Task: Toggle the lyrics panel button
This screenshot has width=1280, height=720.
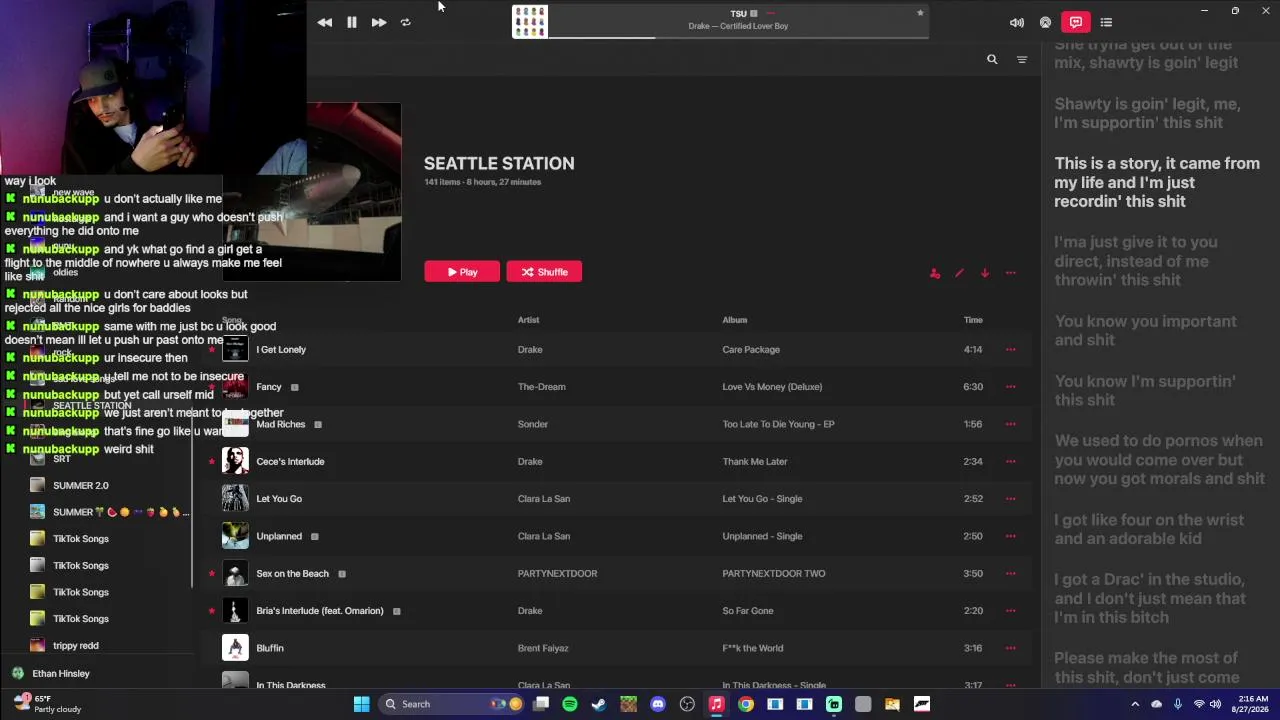Action: 1076,22
